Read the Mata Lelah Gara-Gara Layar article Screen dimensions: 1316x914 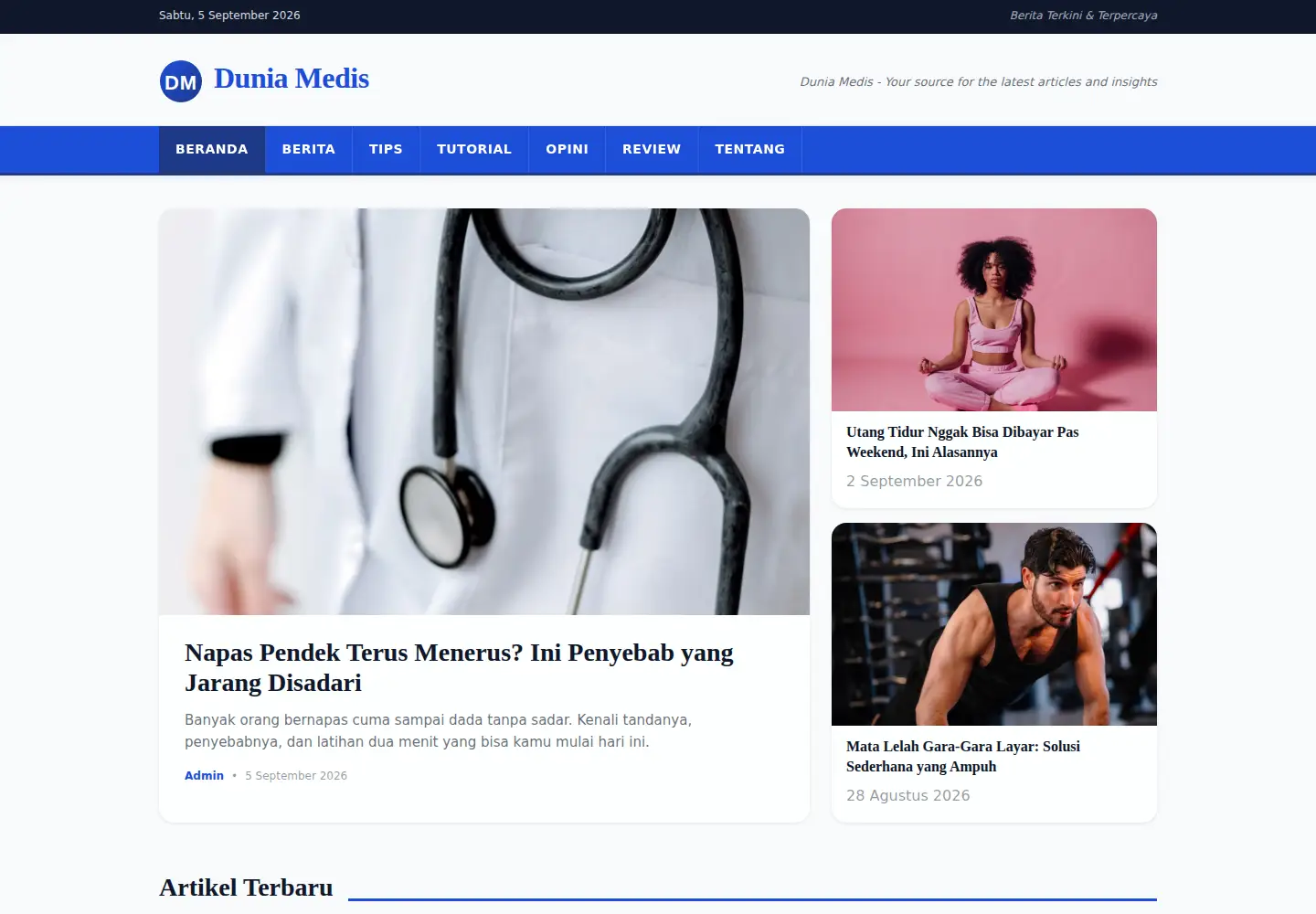pyautogui.click(x=963, y=756)
